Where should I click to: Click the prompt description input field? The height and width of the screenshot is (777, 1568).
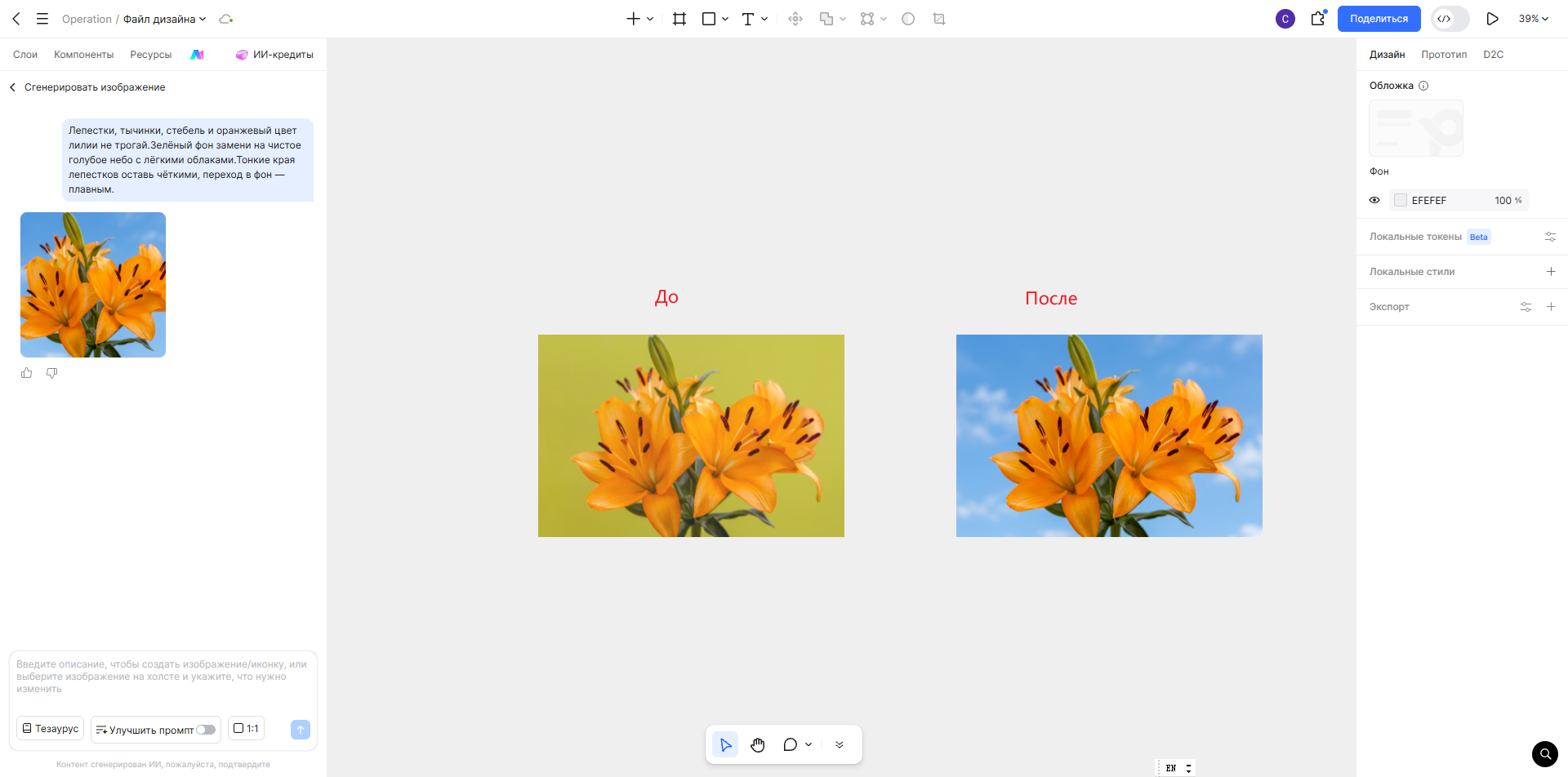[163, 677]
